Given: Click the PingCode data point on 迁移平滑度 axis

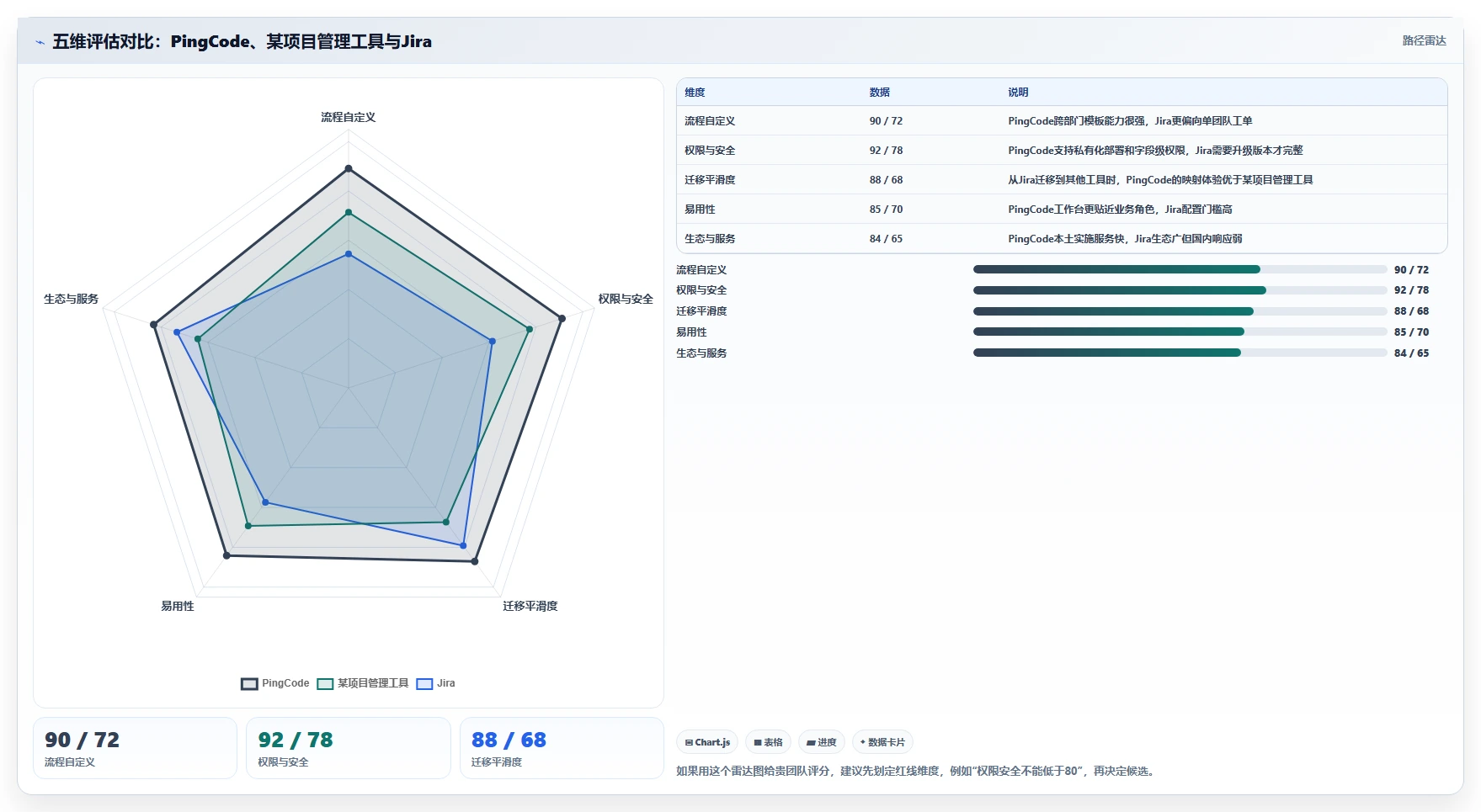Looking at the screenshot, I should click(475, 561).
